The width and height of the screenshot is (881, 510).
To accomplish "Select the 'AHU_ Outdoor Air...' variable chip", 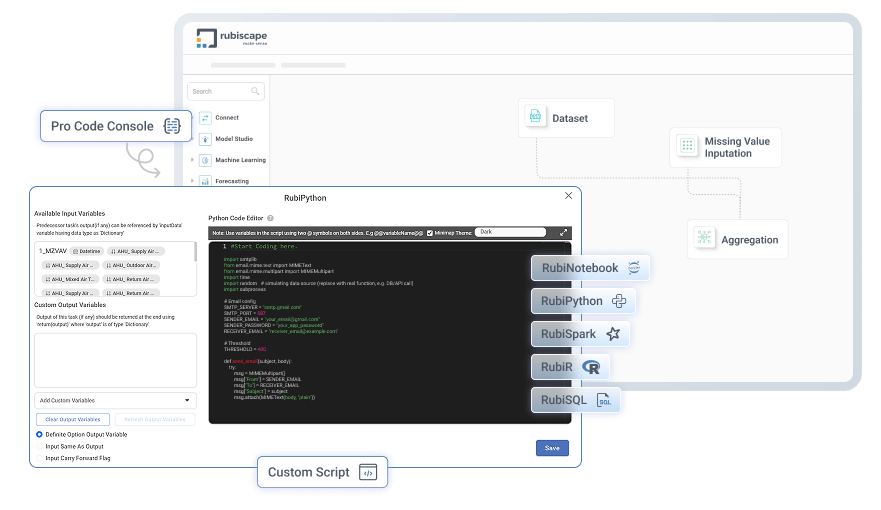I will [133, 265].
